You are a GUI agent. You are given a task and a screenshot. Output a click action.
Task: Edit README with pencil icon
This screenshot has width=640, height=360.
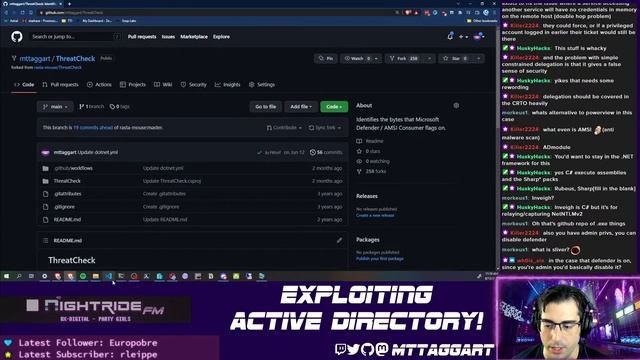339,240
